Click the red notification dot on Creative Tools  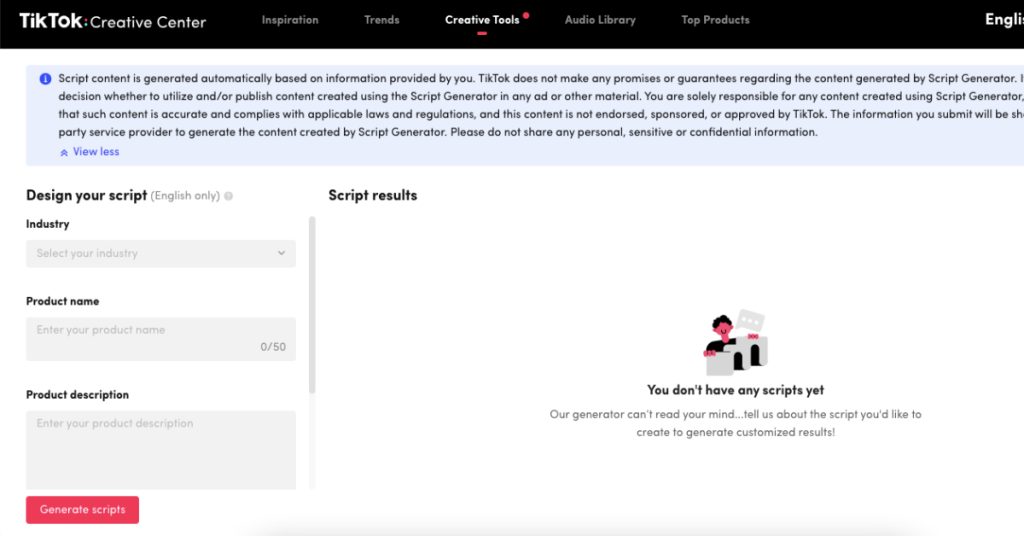(526, 15)
